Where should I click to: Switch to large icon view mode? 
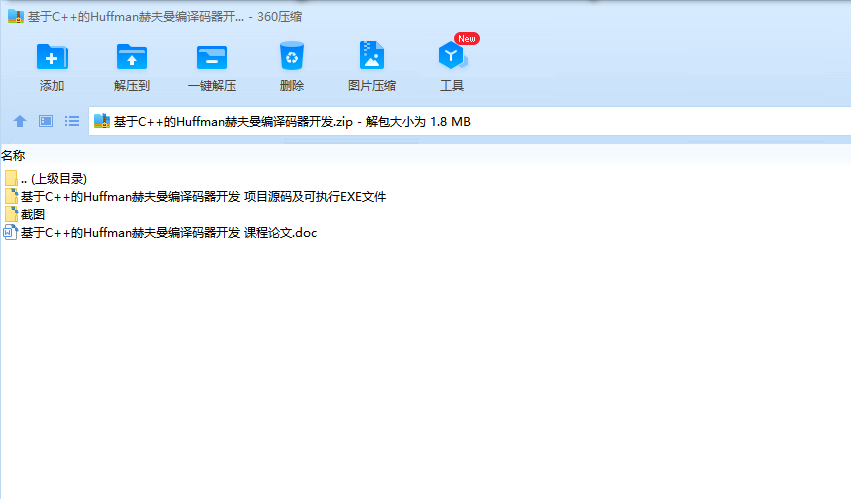(x=46, y=121)
